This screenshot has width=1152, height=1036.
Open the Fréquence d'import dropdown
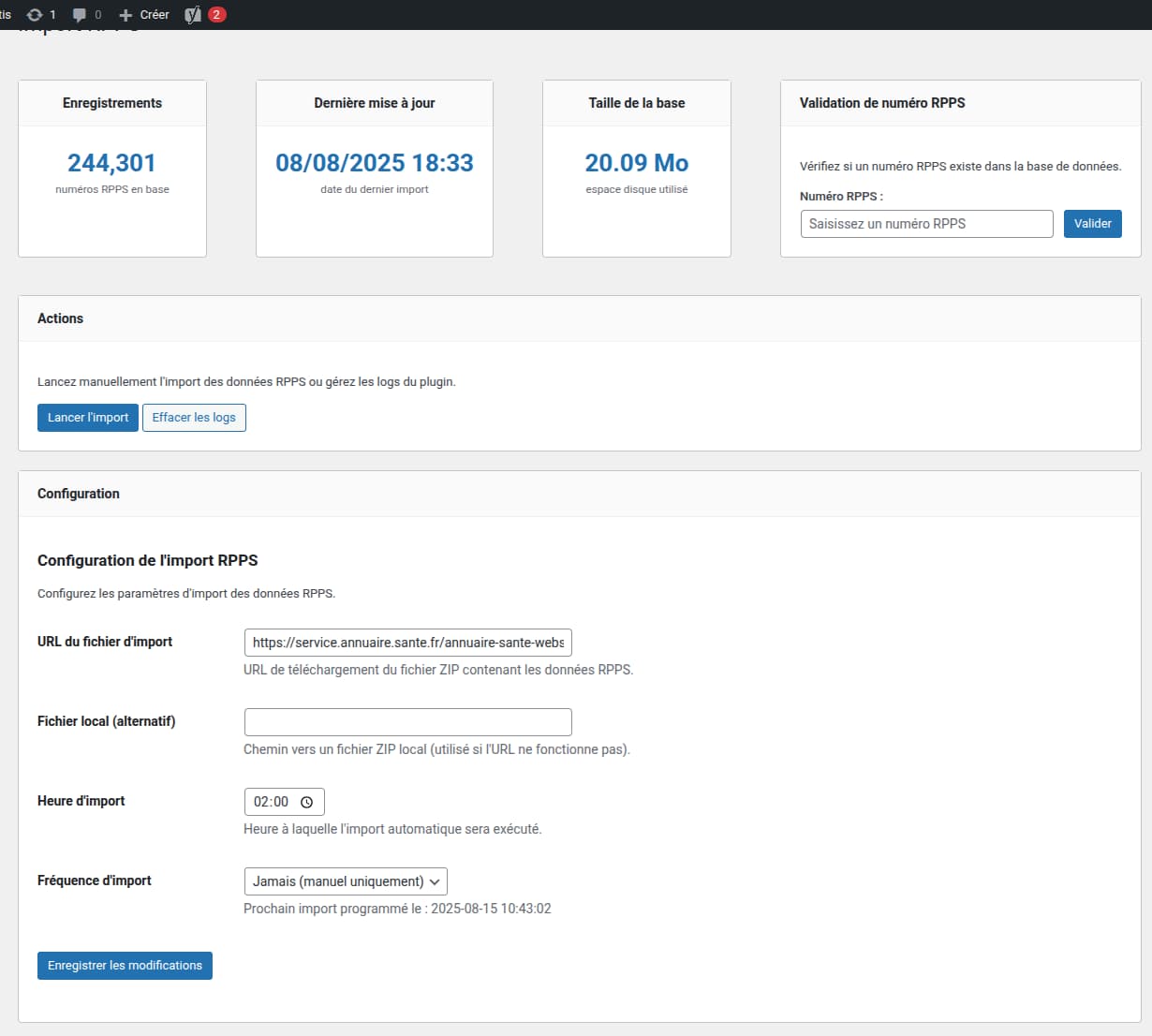click(x=346, y=881)
